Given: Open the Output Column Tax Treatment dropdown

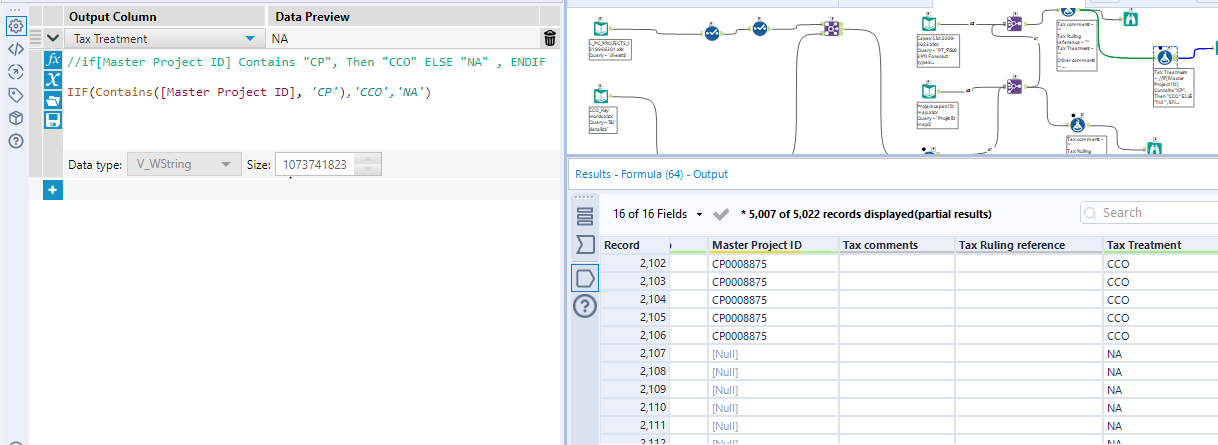Looking at the screenshot, I should [x=248, y=39].
